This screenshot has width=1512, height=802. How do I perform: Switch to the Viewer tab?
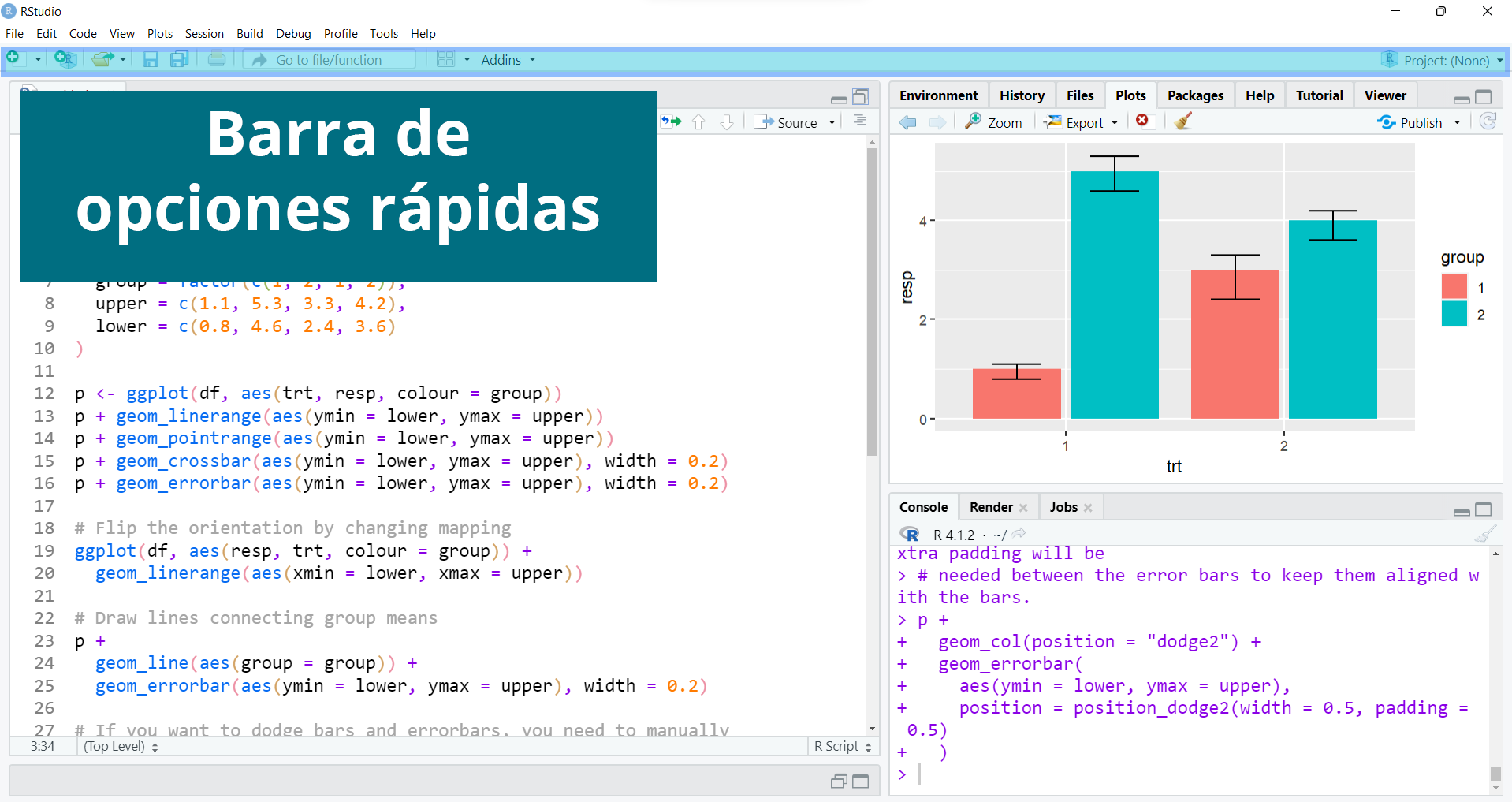1385,95
